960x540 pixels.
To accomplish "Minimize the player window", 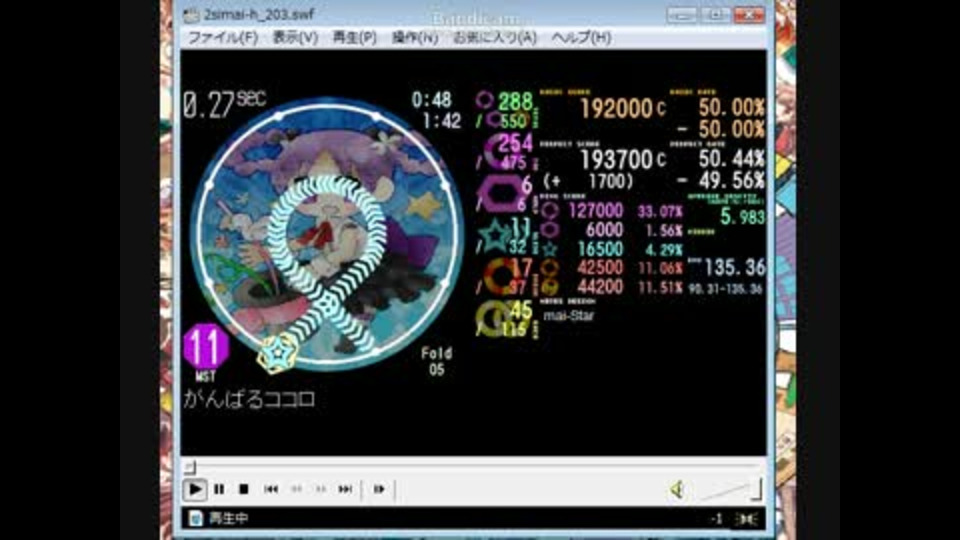I will click(681, 15).
